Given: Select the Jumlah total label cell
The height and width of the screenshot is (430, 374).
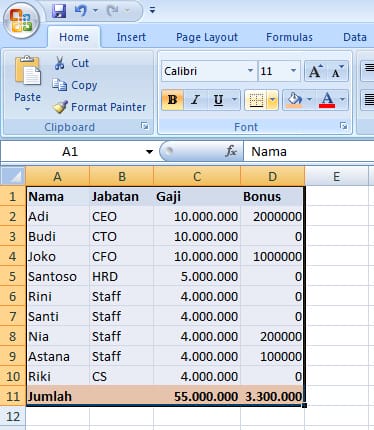Looking at the screenshot, I should pyautogui.click(x=57, y=397).
